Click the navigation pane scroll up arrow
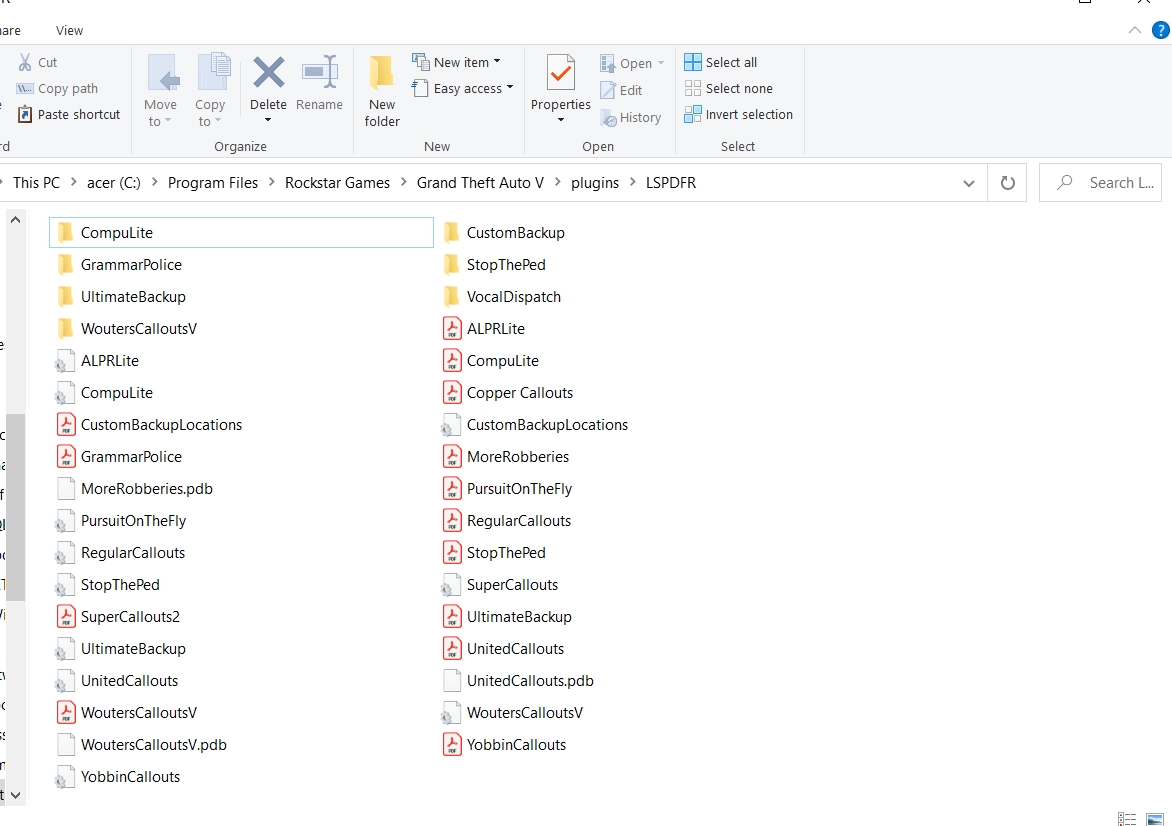Image resolution: width=1172 pixels, height=826 pixels. click(15, 220)
